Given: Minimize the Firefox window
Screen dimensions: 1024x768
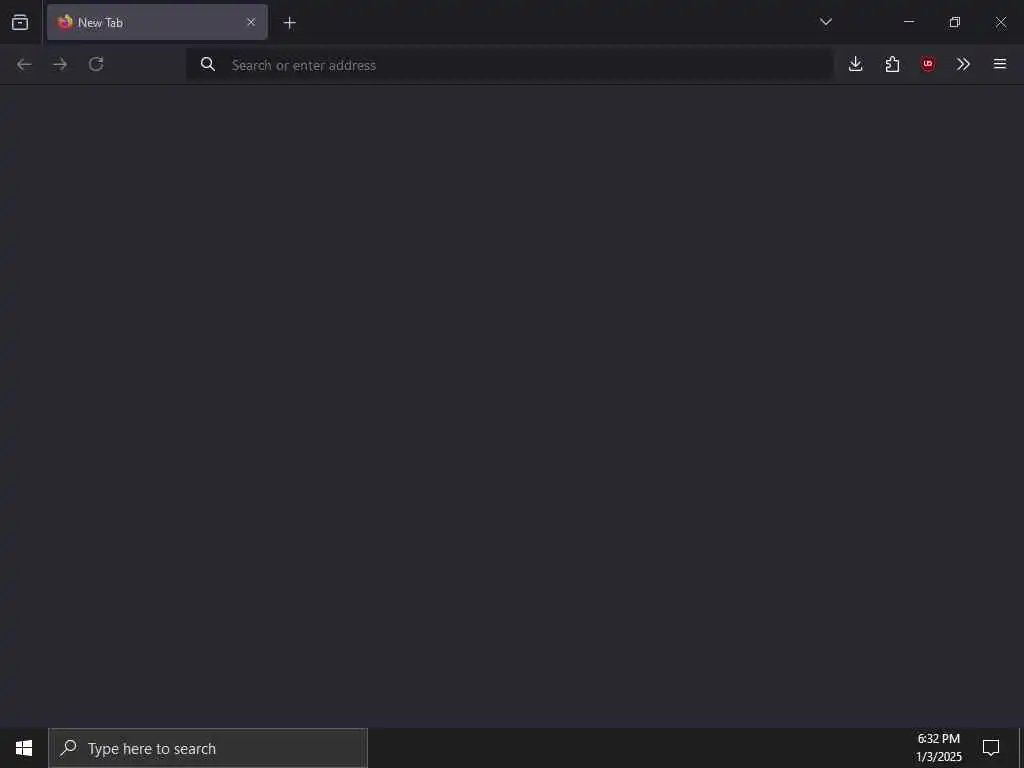Looking at the screenshot, I should tap(909, 22).
